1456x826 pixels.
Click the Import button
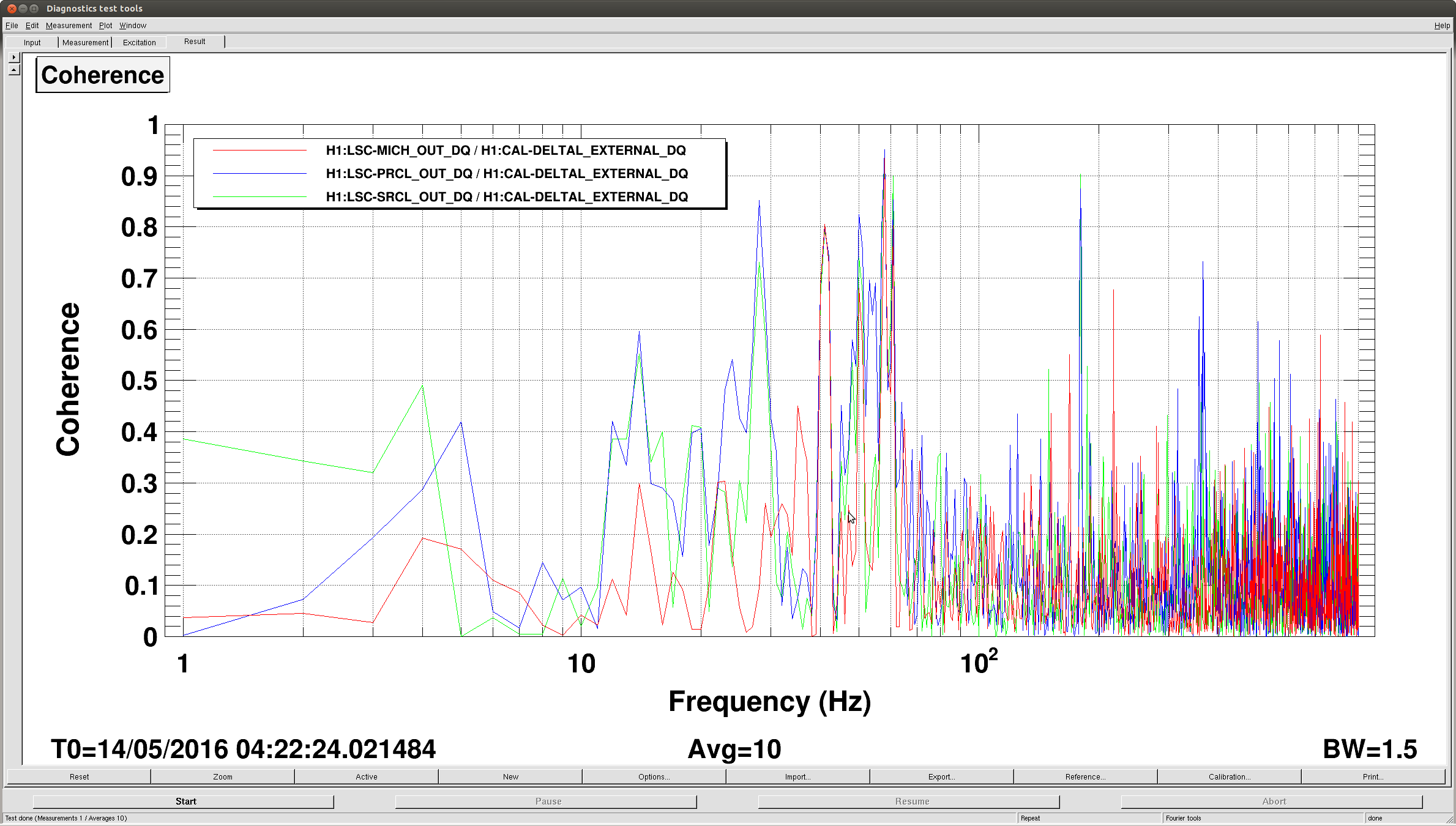pyautogui.click(x=798, y=776)
